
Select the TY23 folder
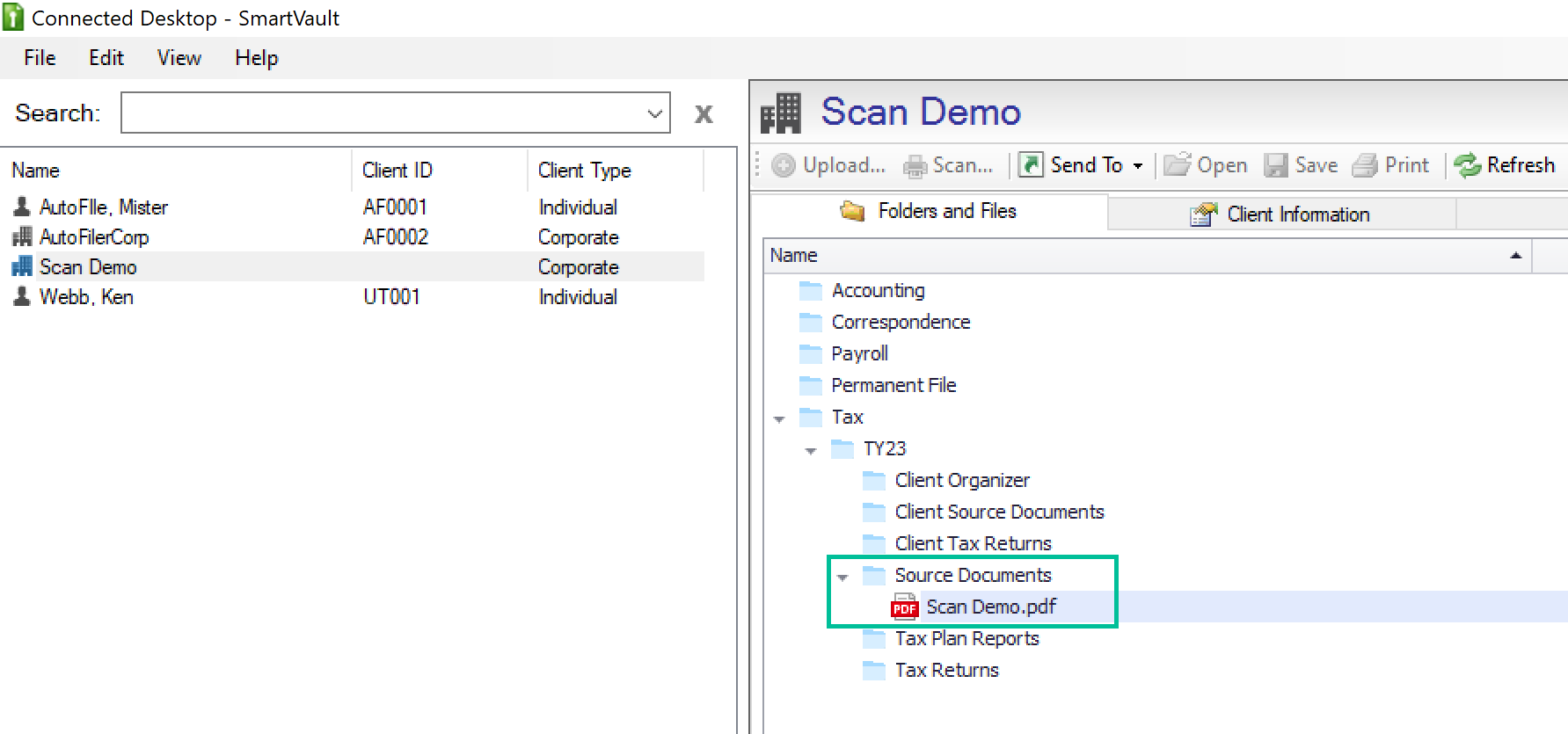pos(885,449)
